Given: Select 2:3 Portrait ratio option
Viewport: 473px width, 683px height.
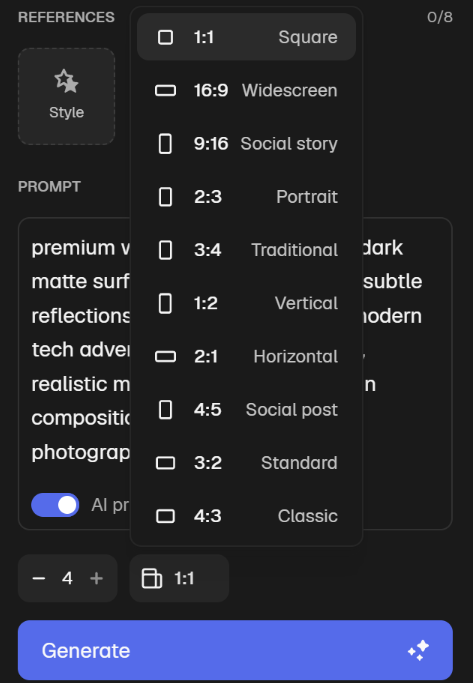Looking at the screenshot, I should click(247, 197).
